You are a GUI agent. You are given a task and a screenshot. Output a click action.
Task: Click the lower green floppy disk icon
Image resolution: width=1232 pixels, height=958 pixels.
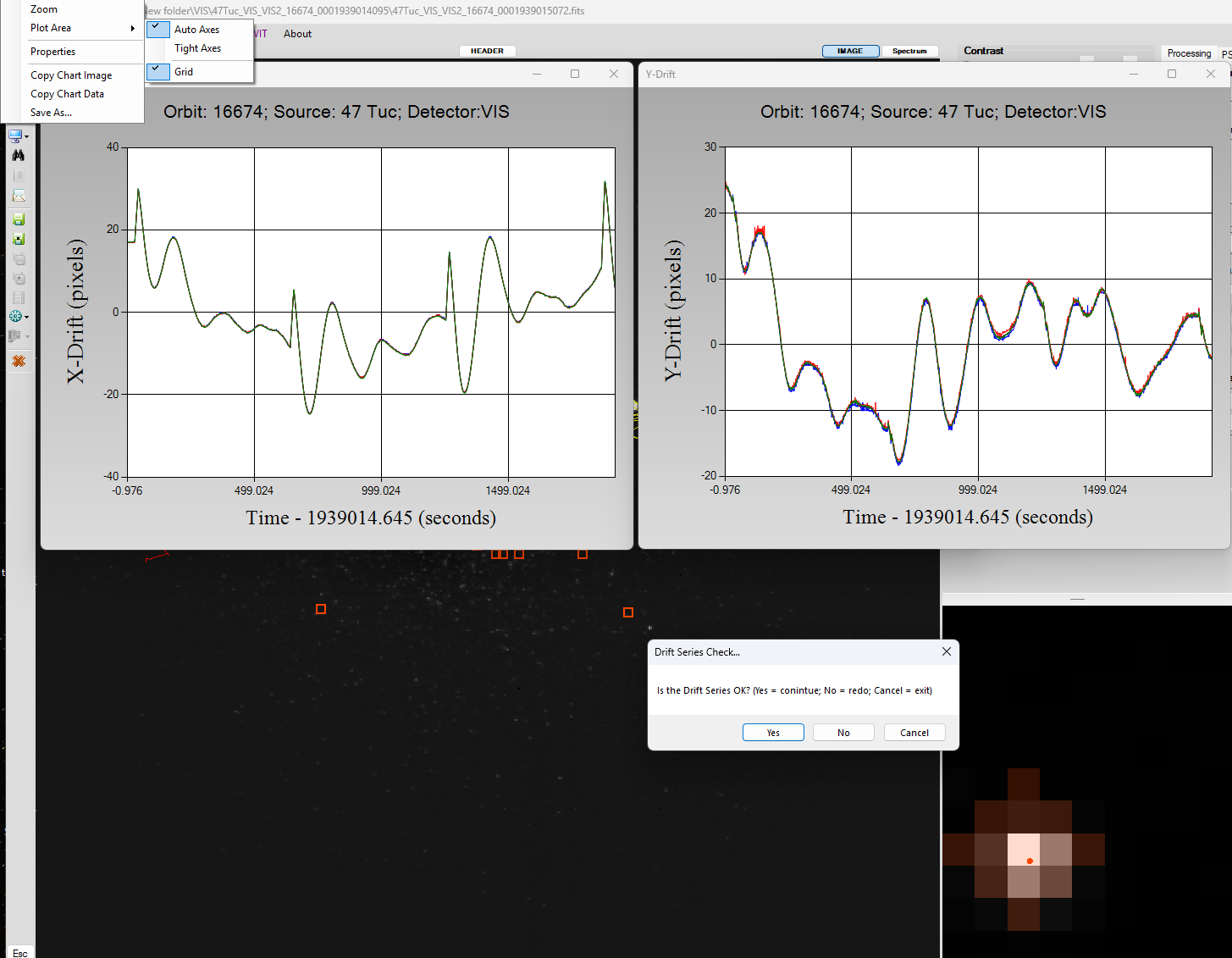coord(18,239)
